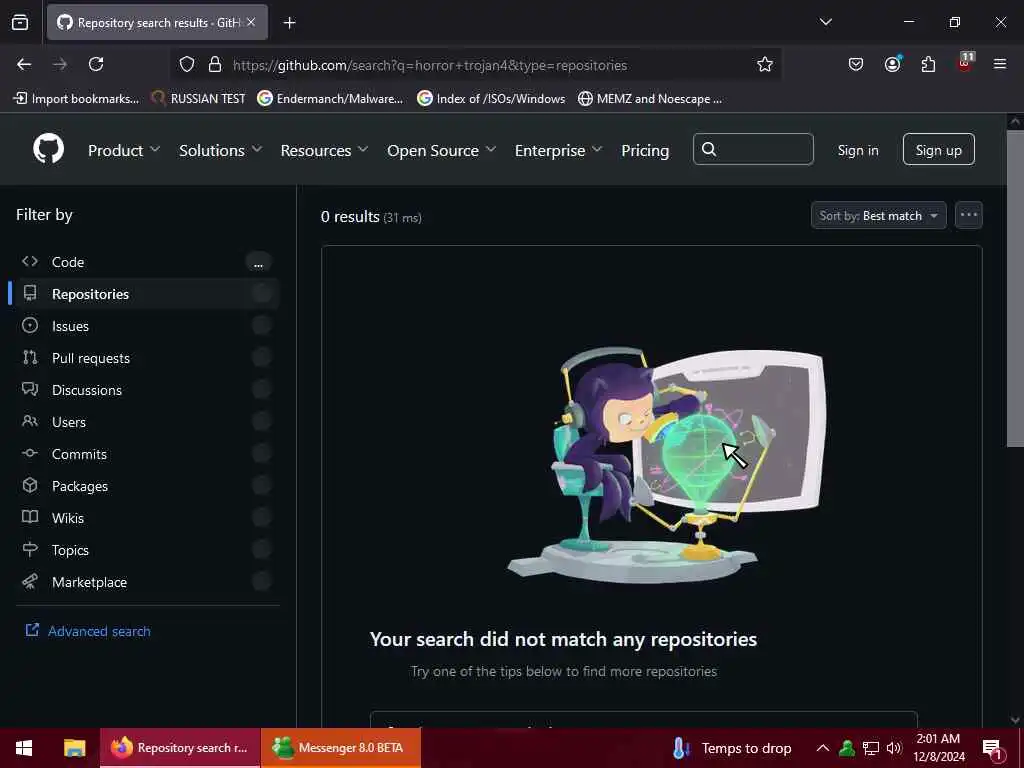Open the Firefox account icon

(892, 64)
